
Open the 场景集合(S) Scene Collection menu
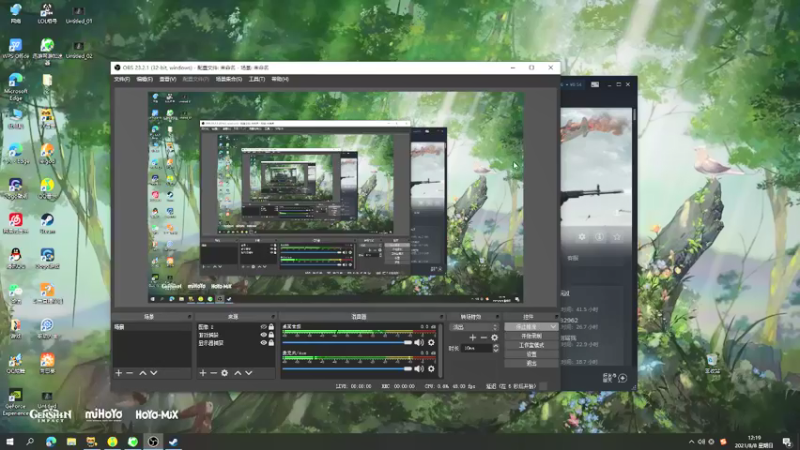point(229,79)
